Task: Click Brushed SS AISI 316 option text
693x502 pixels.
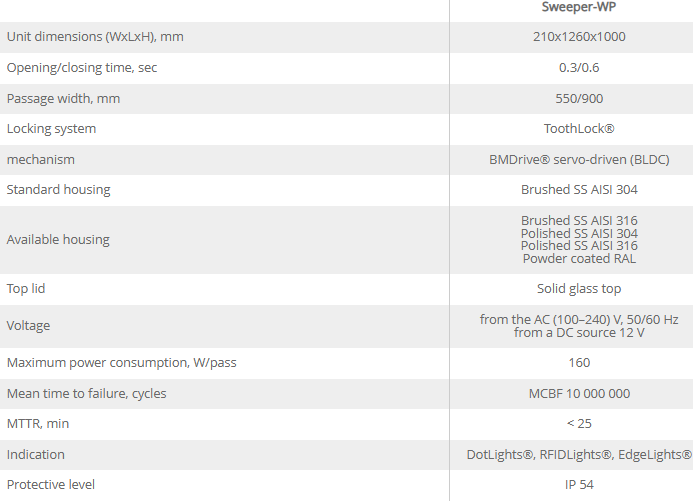Action: tap(579, 220)
